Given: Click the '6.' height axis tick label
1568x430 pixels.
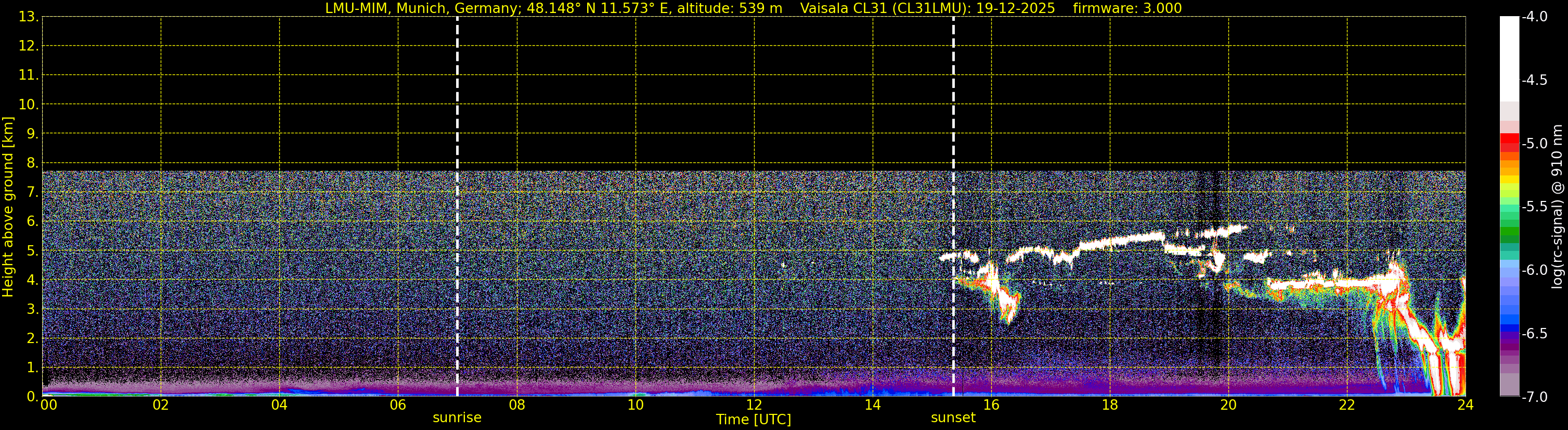Looking at the screenshot, I should 33,222.
